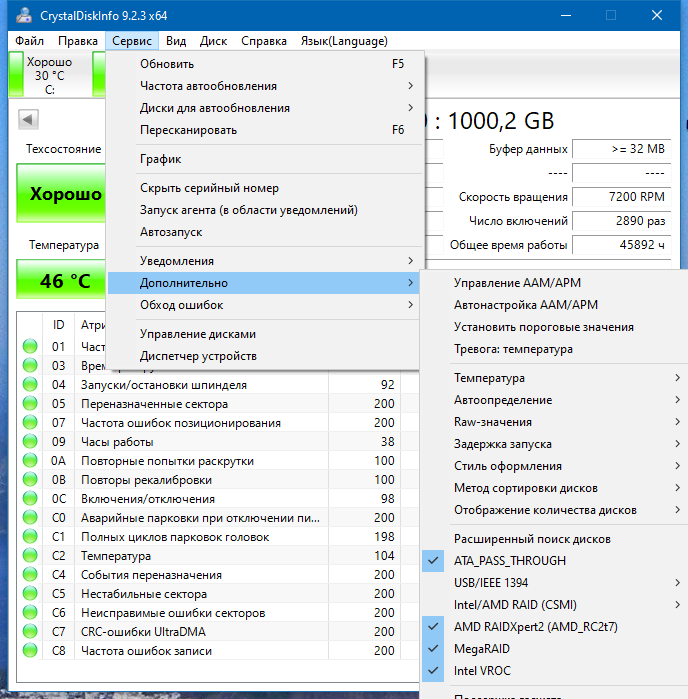Expand Метод сортировки дисков submenu

coord(554,488)
